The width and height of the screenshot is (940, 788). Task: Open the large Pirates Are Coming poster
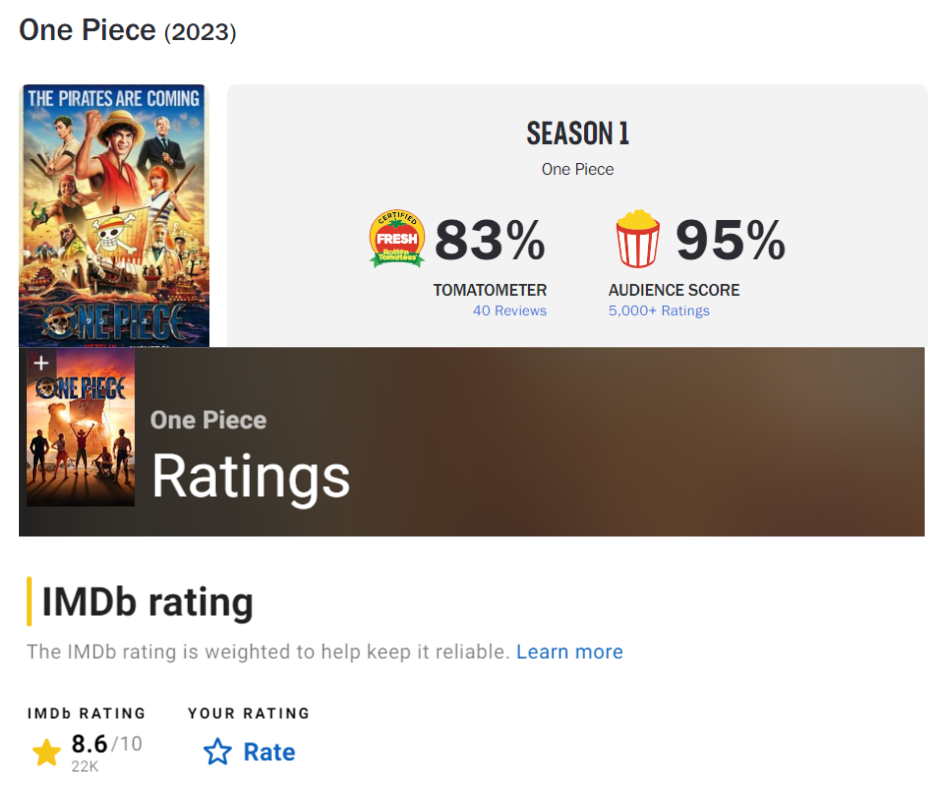pyautogui.click(x=113, y=215)
